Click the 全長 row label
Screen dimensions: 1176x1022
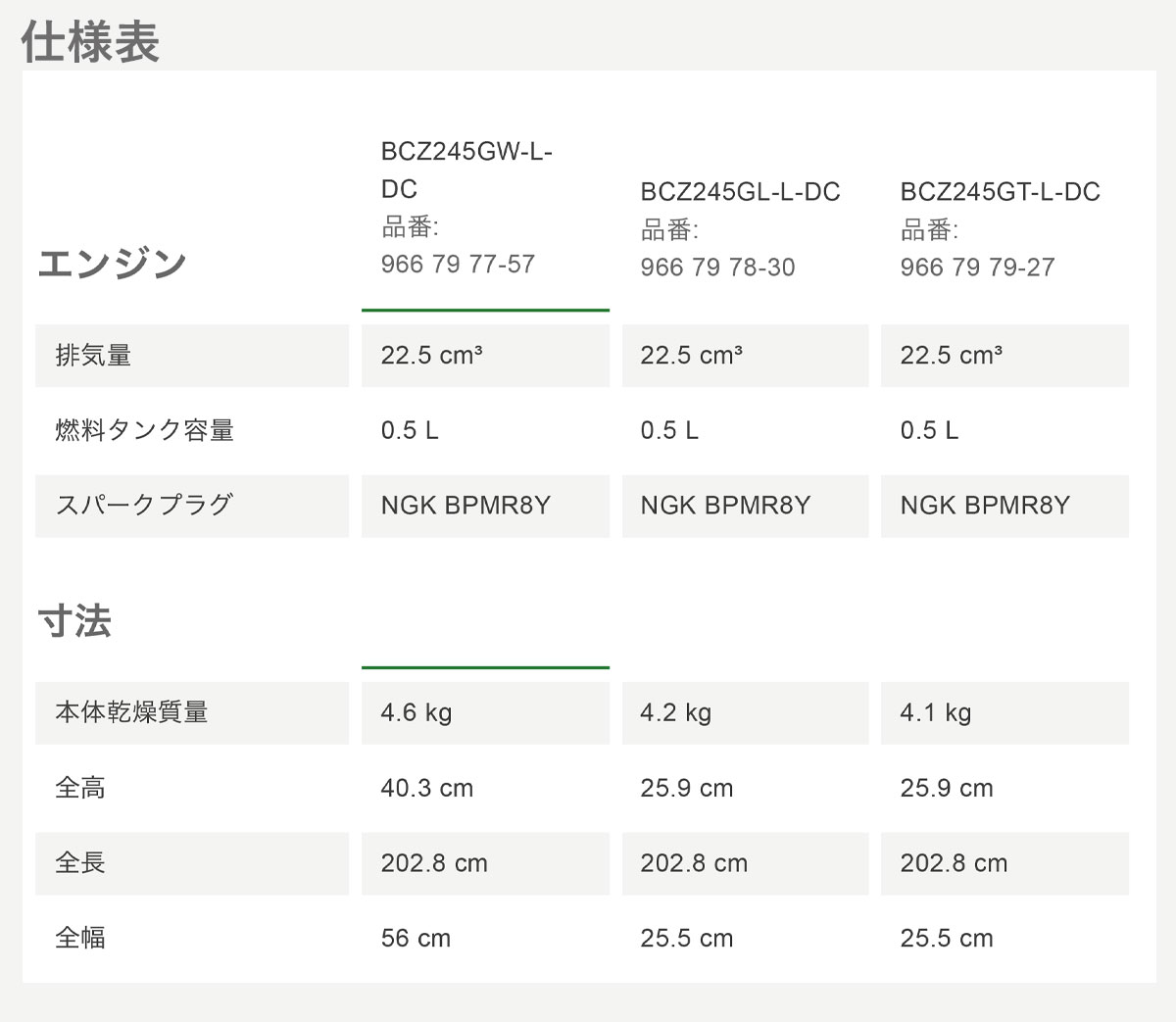80,863
